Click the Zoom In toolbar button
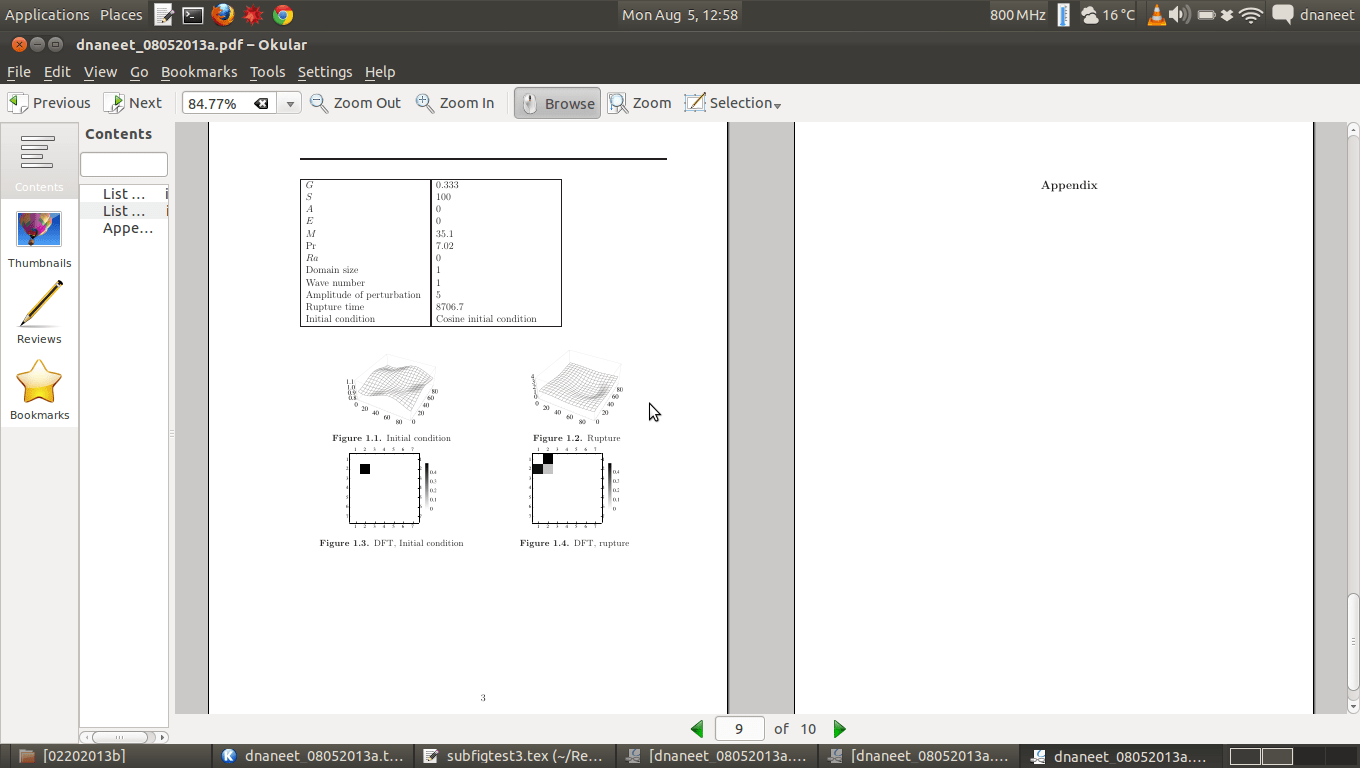 click(455, 103)
